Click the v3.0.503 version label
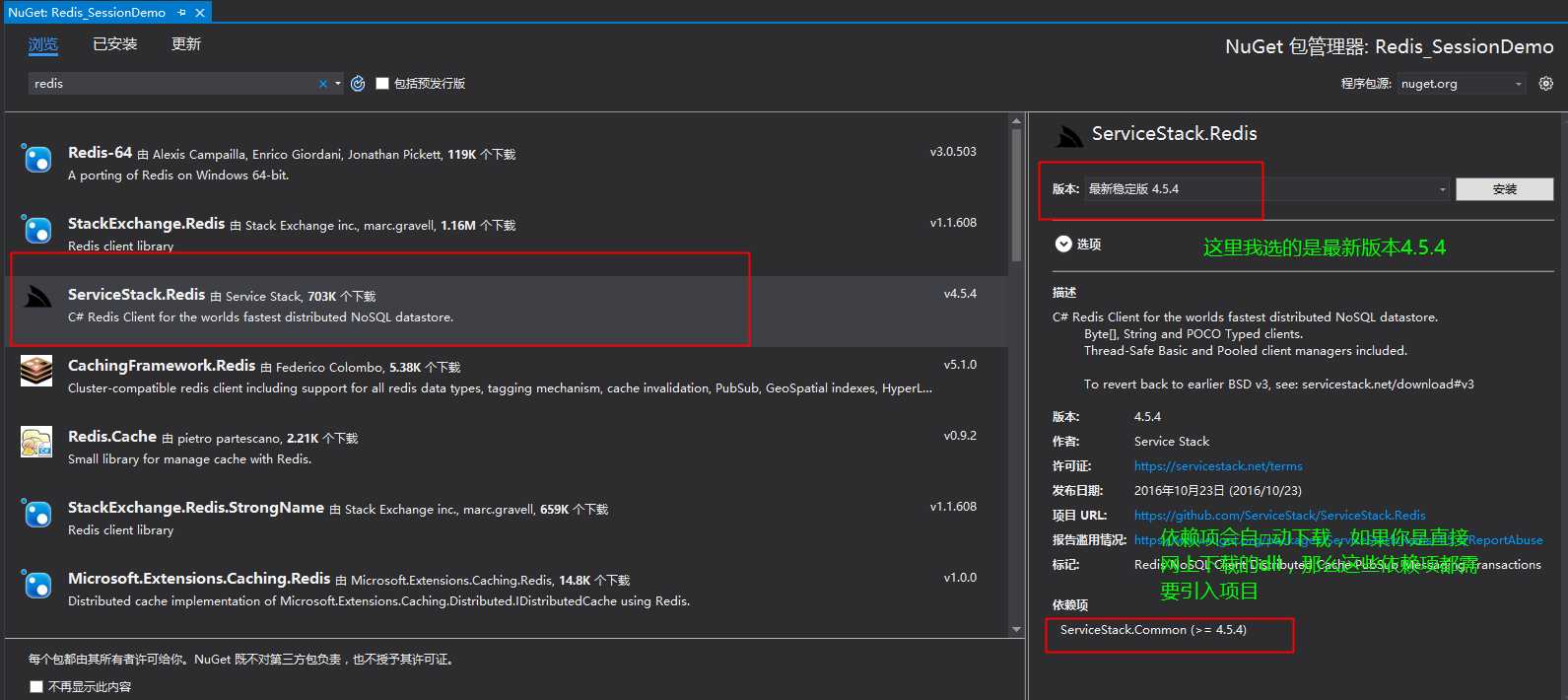The width and height of the screenshot is (1568, 700). 953,152
